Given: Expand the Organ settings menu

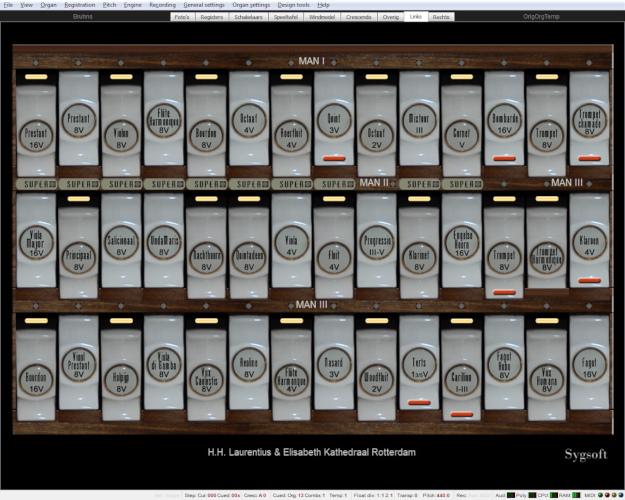Looking at the screenshot, I should (x=251, y=5).
